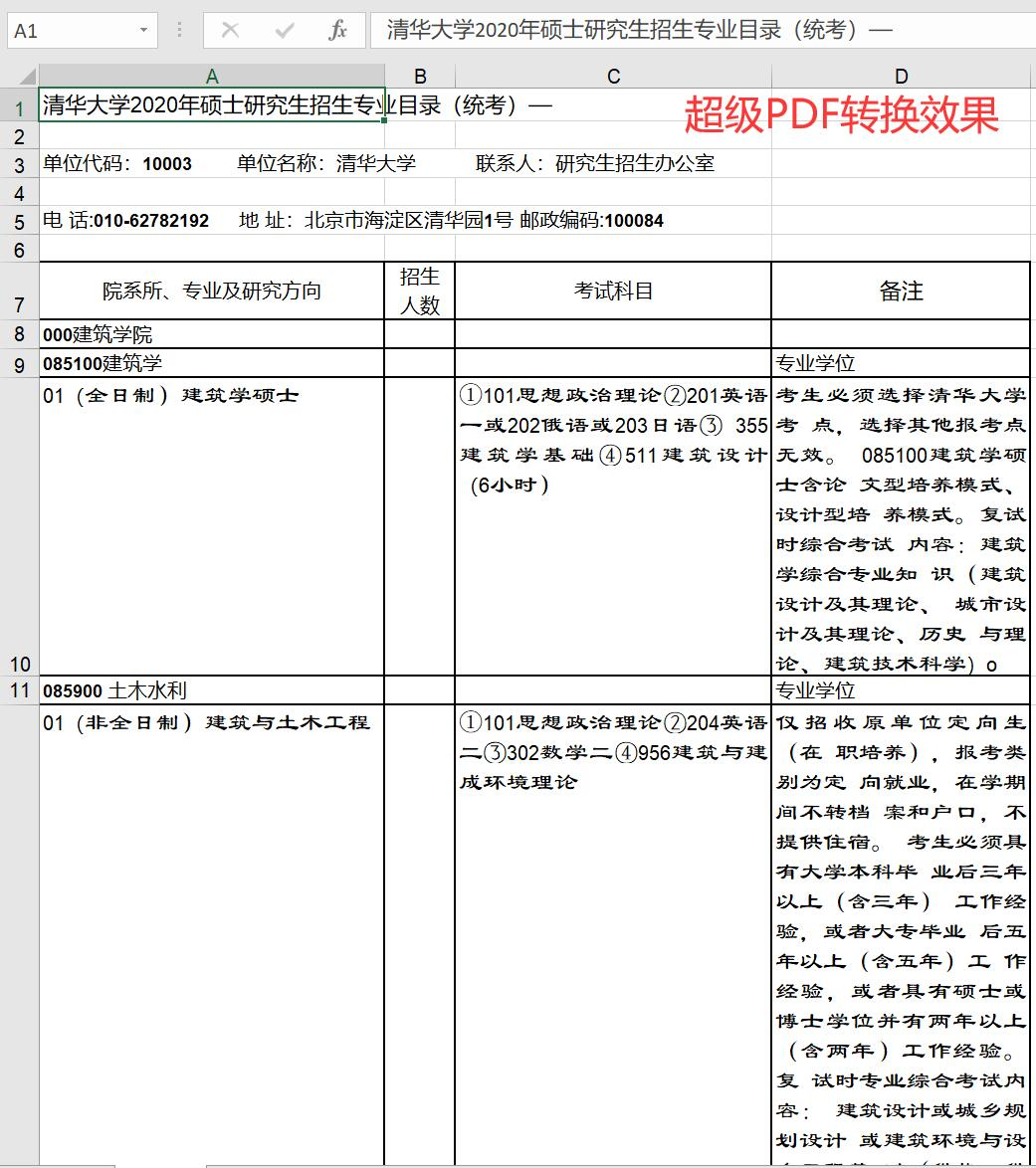Click cell 01（全日制）建筑学硕士

pos(212,526)
